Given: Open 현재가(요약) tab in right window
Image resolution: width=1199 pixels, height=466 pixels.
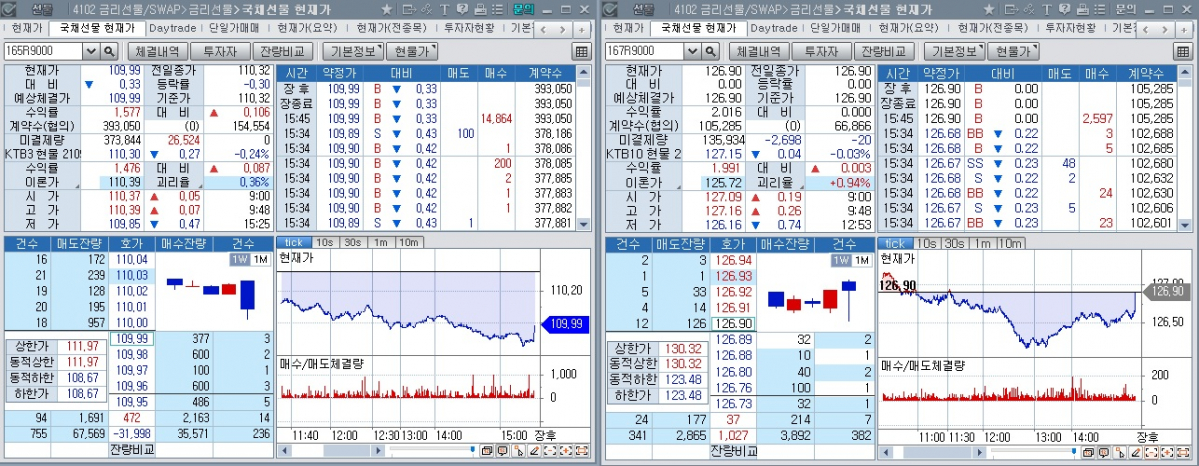Looking at the screenshot, I should click(x=908, y=28).
